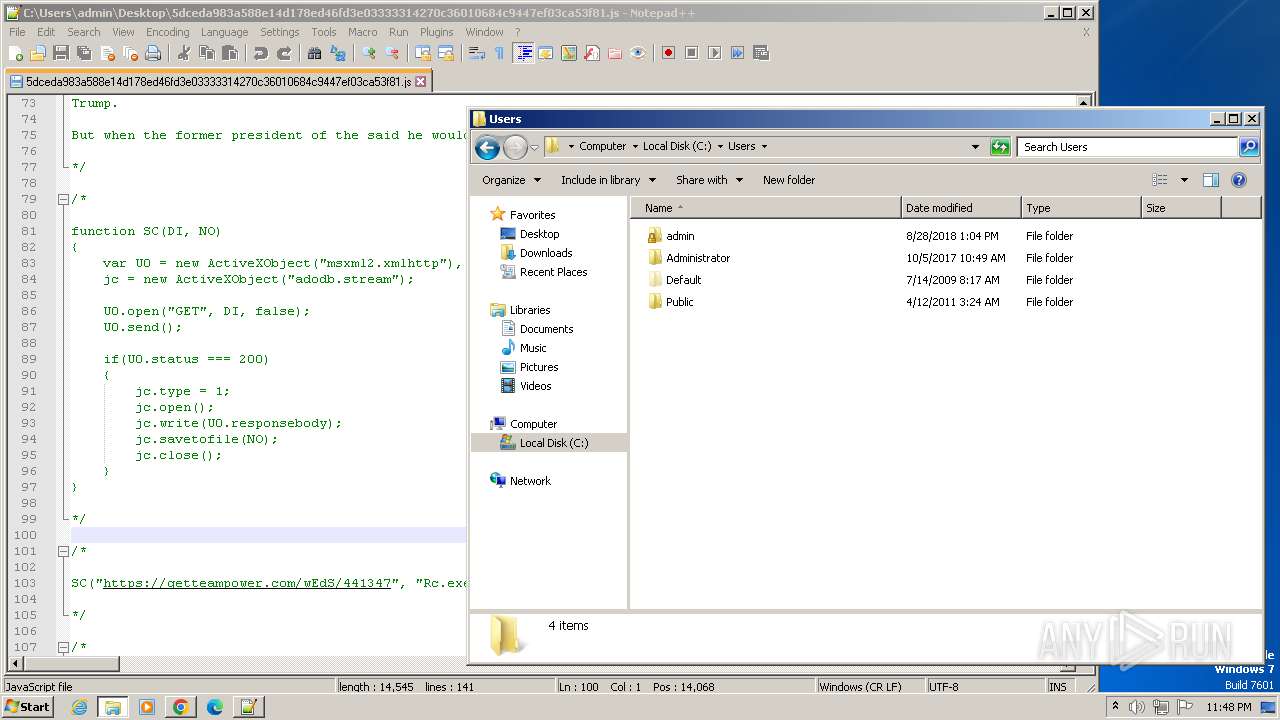This screenshot has height=720, width=1280.
Task: Select Local Disk (C:) in navigation pane
Action: [553, 443]
